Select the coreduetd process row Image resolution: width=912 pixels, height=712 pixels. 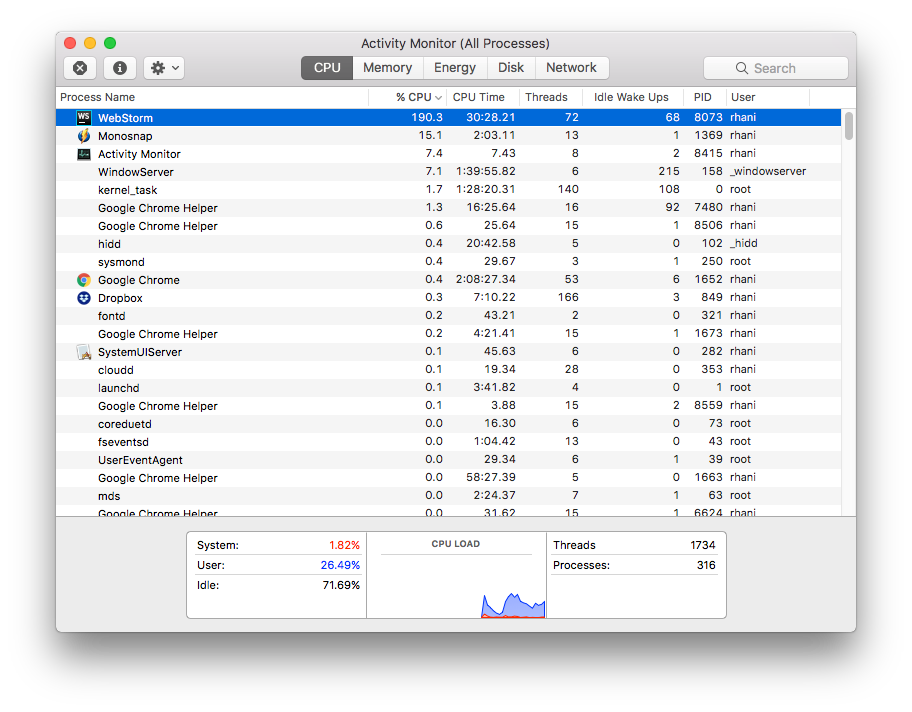tap(448, 424)
